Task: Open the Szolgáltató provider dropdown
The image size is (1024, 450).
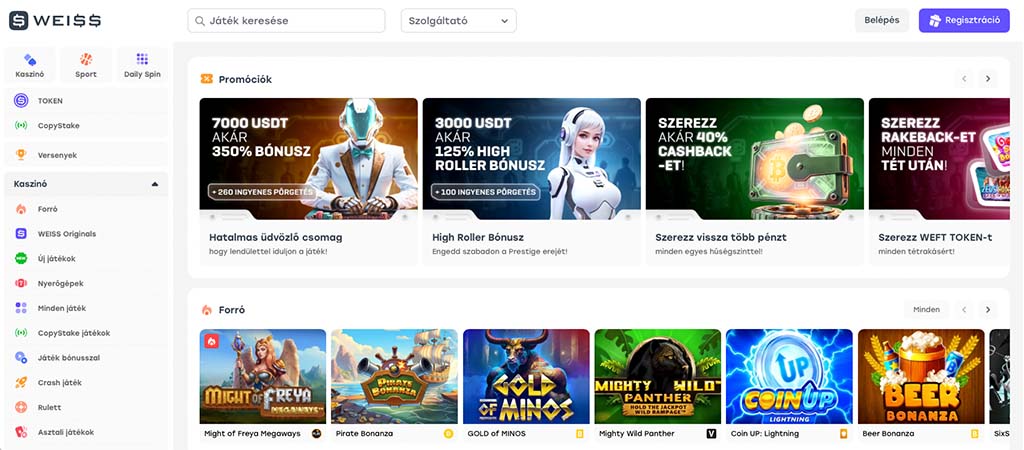Action: pos(458,20)
